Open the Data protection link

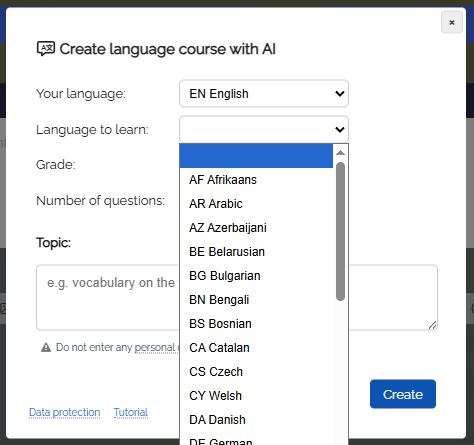65,412
